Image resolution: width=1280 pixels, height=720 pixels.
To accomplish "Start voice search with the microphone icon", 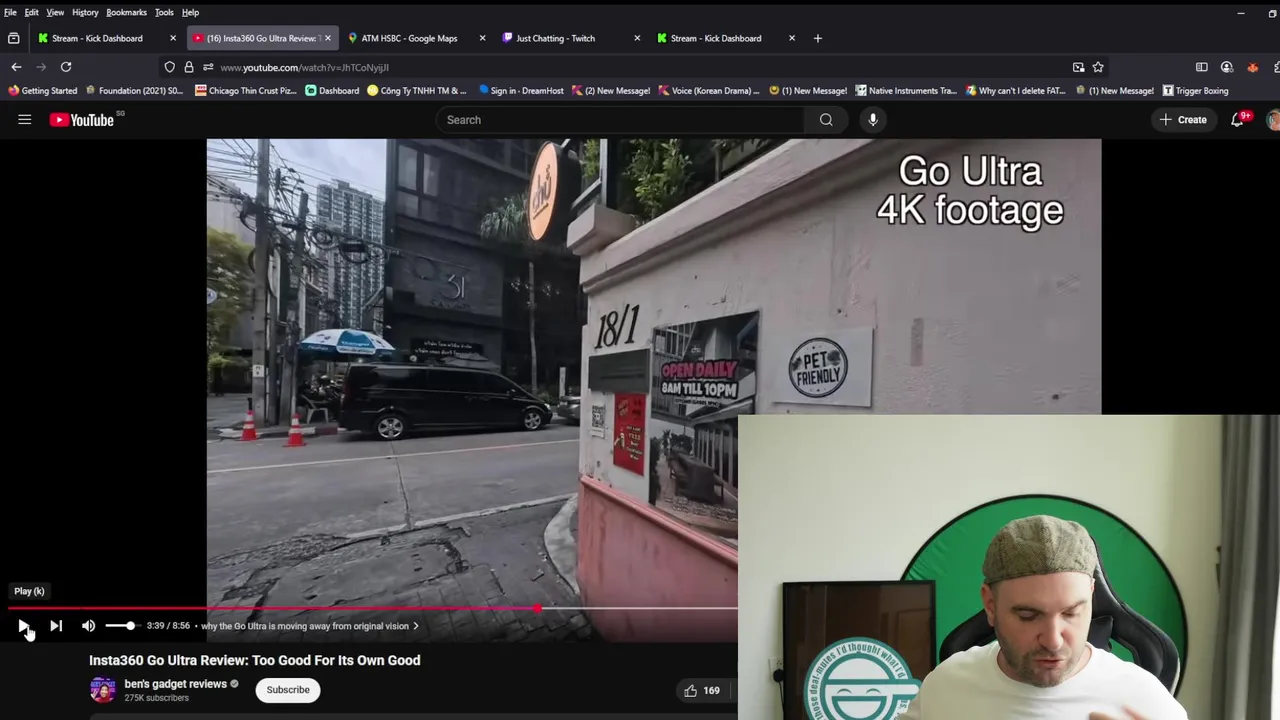I will click(873, 120).
